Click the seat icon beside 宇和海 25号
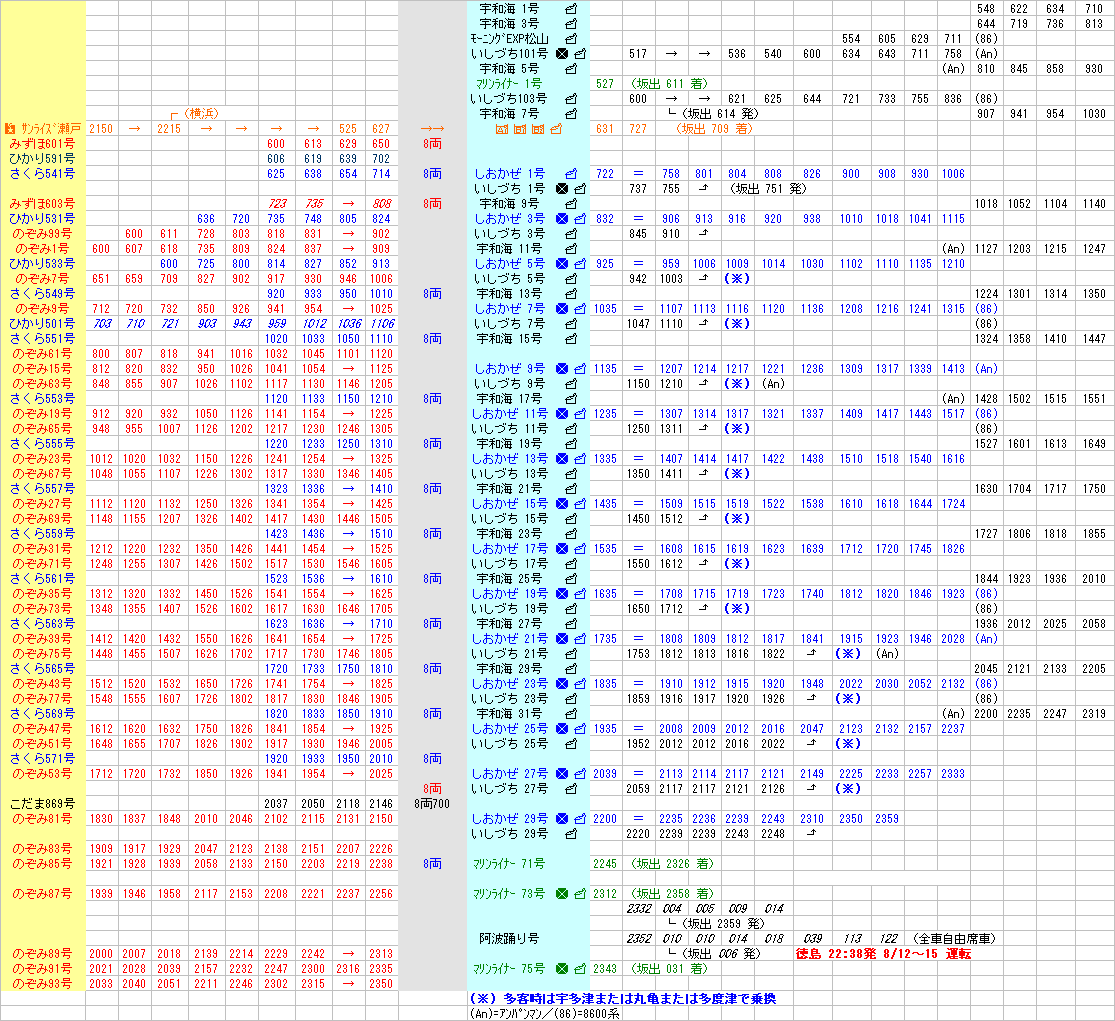The image size is (1115, 1021). pyautogui.click(x=571, y=579)
